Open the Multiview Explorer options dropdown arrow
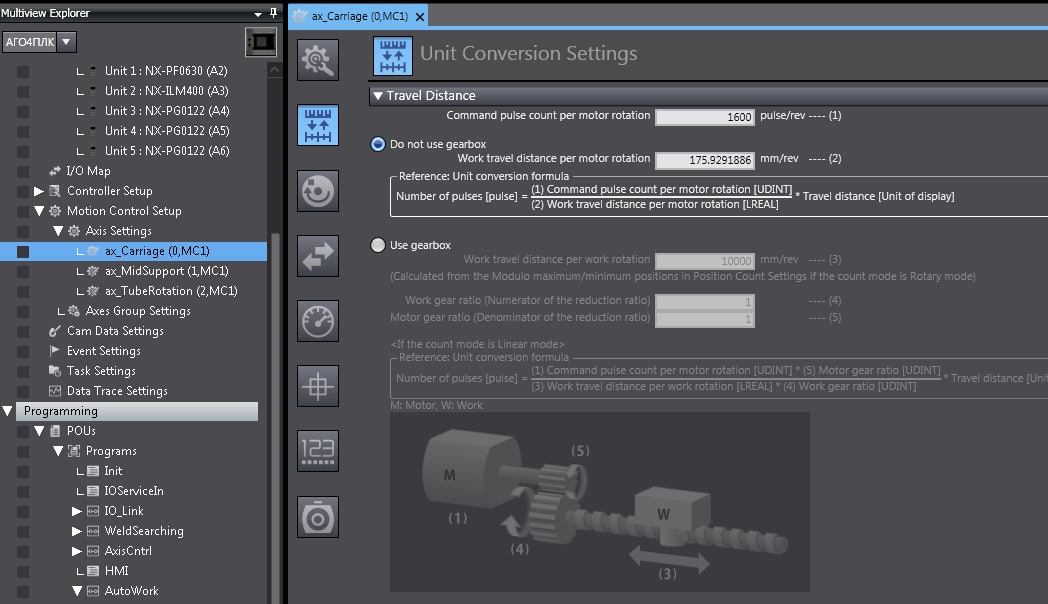 258,14
